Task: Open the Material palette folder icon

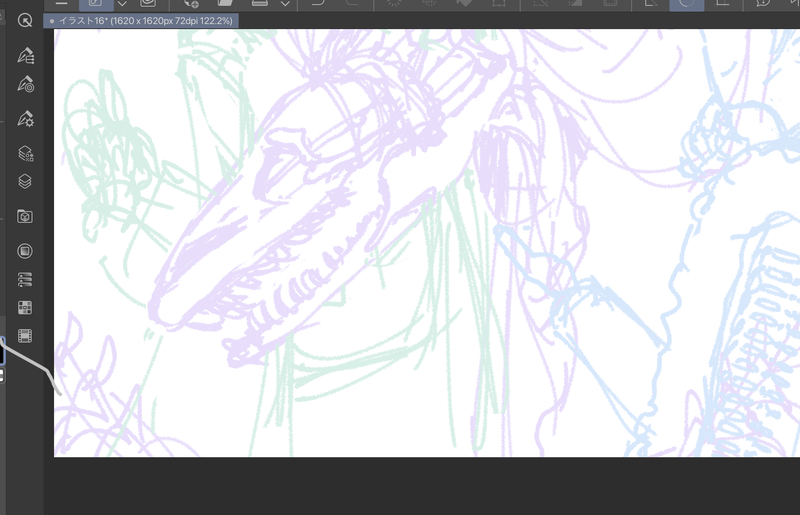Action: pyautogui.click(x=24, y=216)
